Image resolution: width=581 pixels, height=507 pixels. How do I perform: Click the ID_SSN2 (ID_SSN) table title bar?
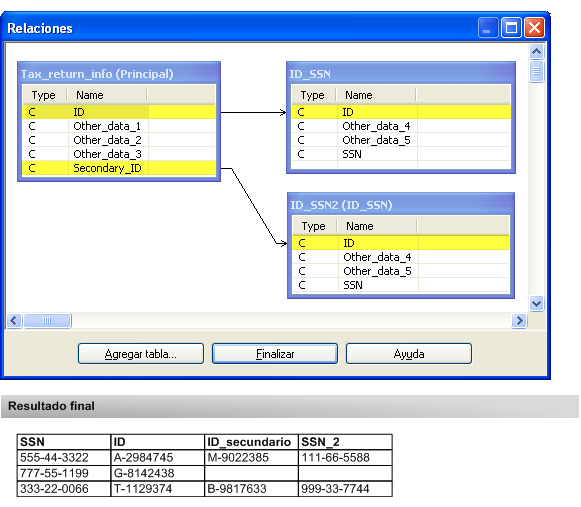pyautogui.click(x=401, y=205)
